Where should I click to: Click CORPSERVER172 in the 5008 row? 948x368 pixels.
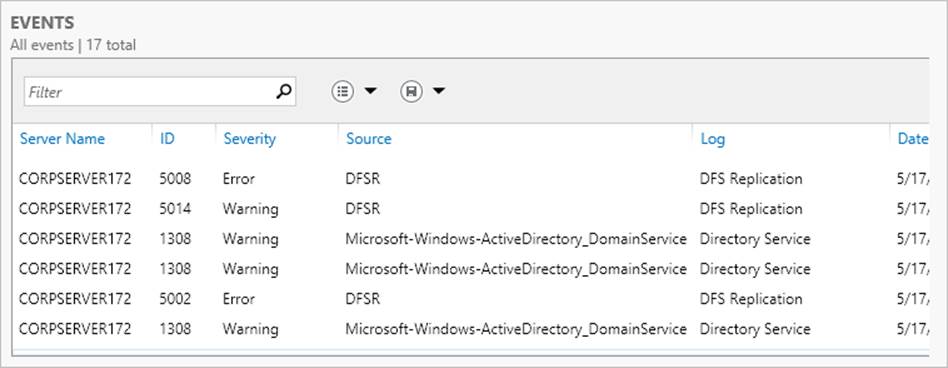click(75, 179)
